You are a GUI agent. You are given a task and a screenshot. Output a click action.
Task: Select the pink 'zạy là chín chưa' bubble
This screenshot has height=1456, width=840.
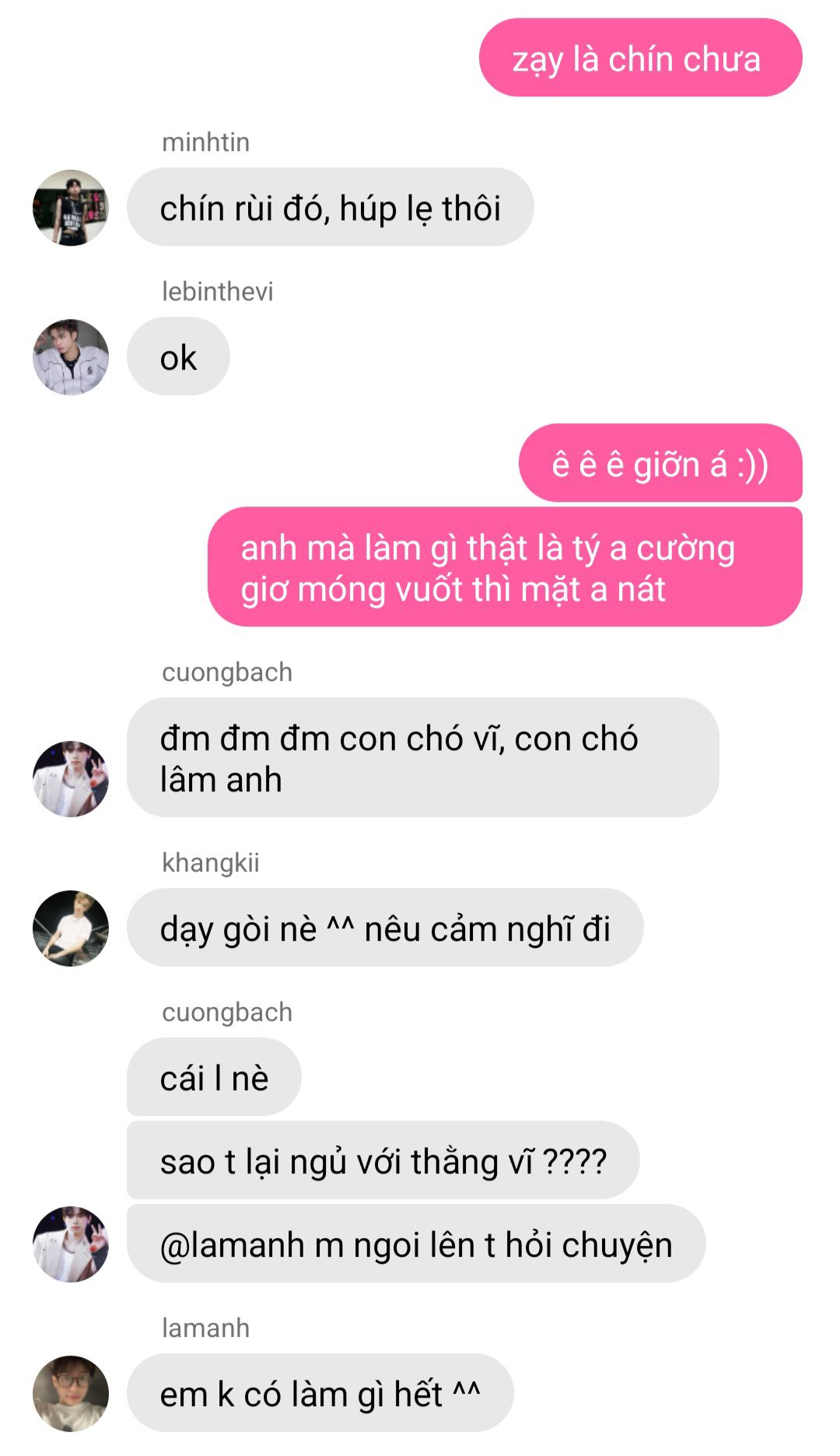tap(640, 58)
